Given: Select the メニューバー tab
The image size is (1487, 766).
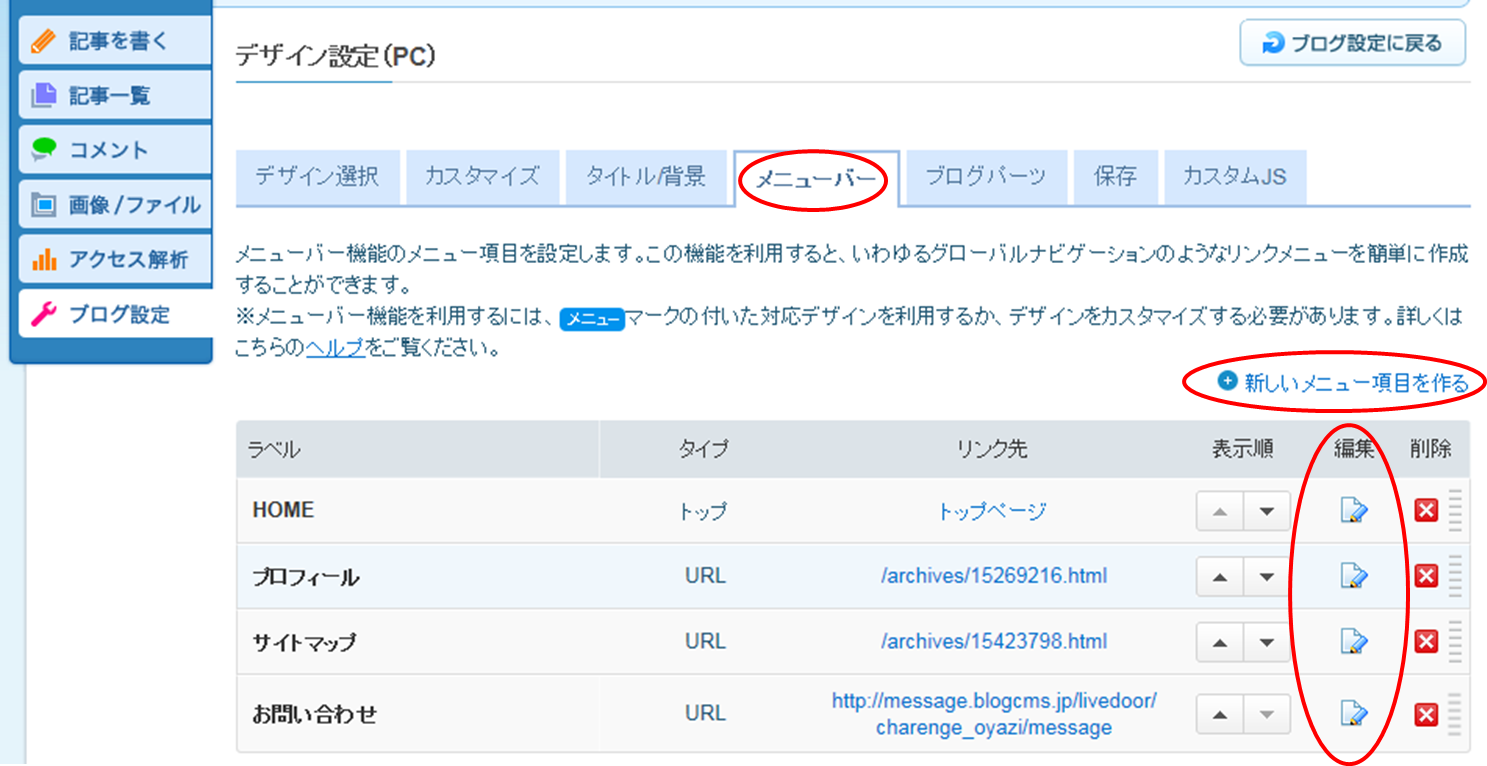Looking at the screenshot, I should pos(815,179).
